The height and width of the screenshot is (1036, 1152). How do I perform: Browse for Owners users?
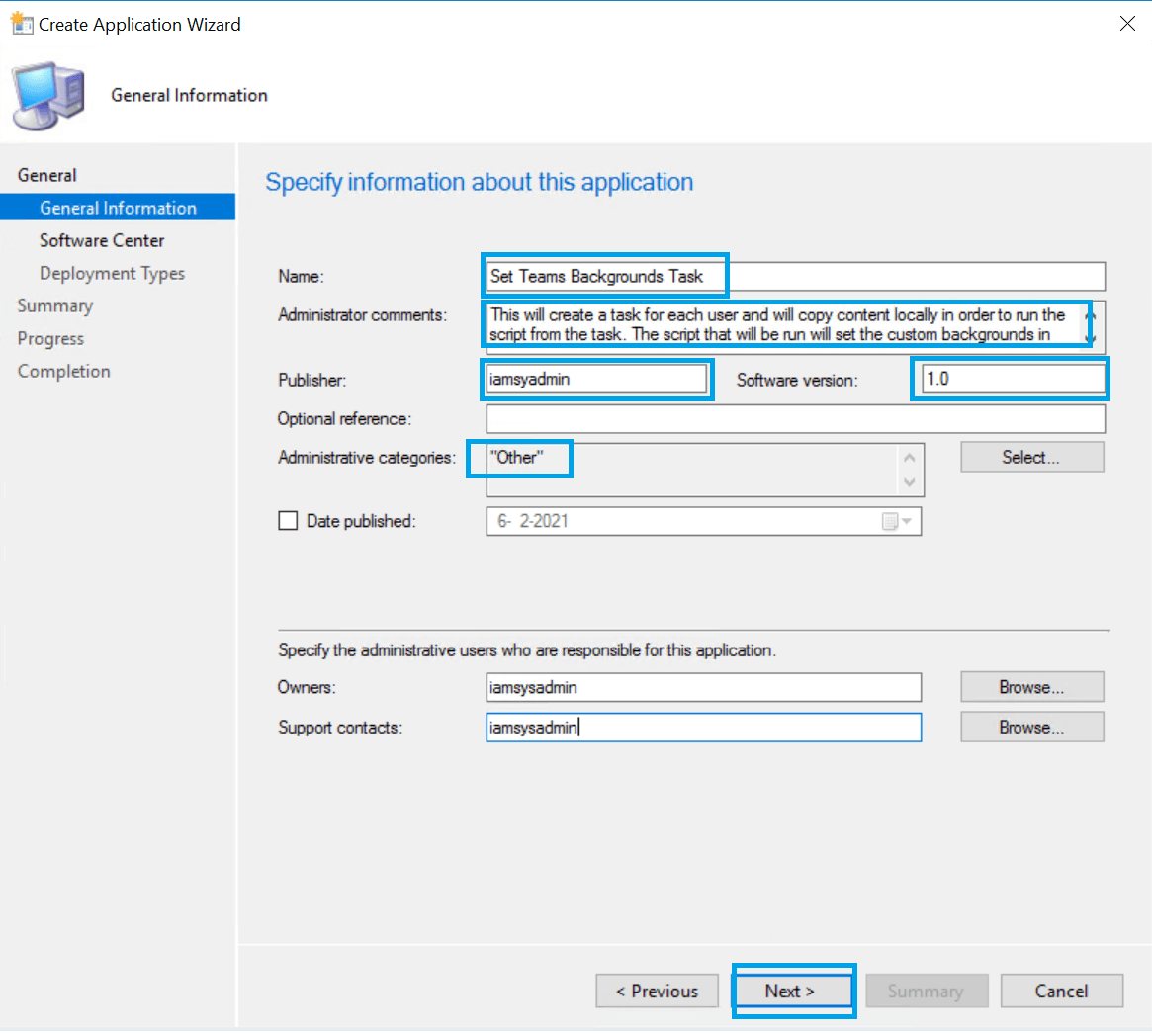[x=1031, y=688]
